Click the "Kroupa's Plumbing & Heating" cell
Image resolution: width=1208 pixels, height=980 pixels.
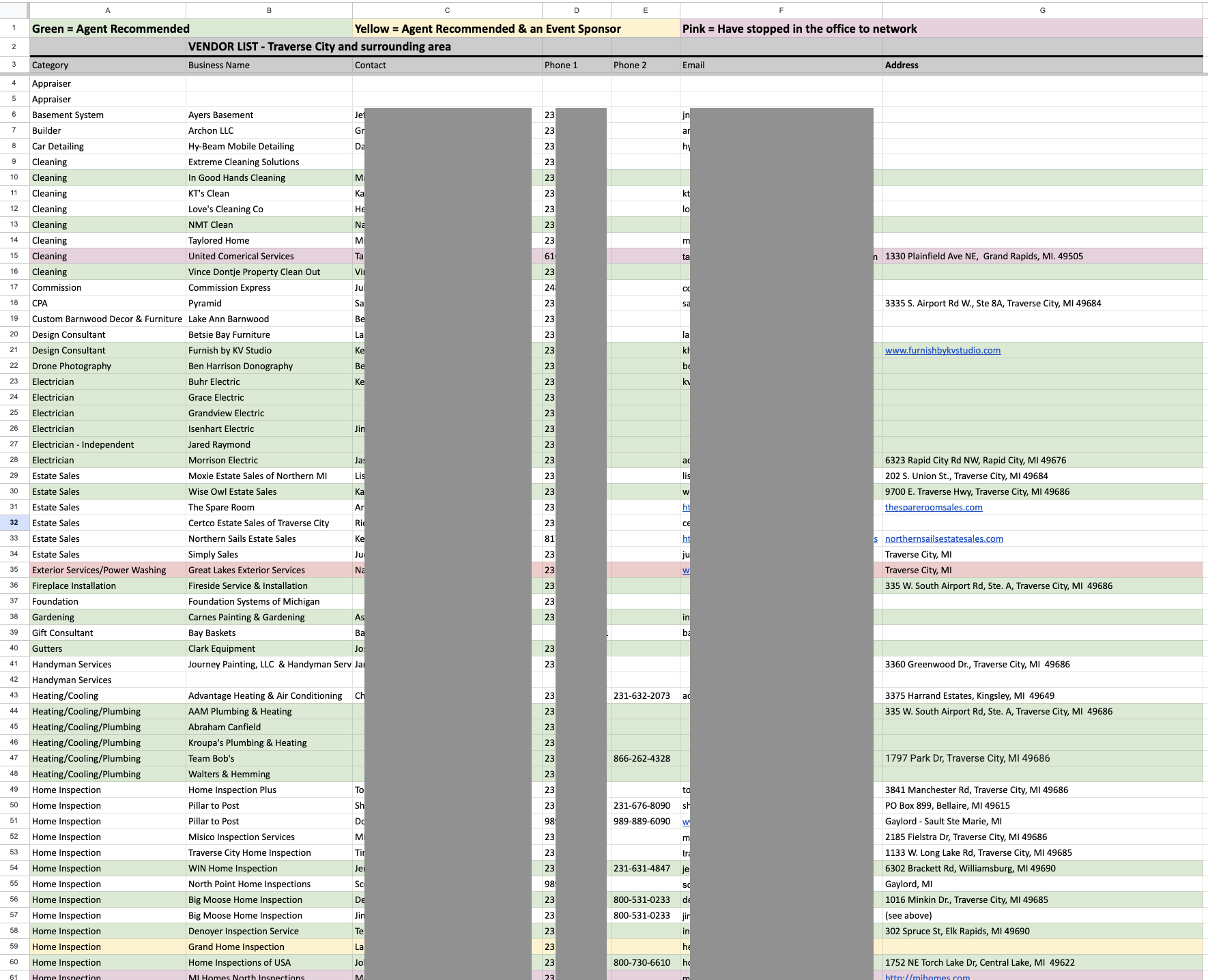coord(269,743)
